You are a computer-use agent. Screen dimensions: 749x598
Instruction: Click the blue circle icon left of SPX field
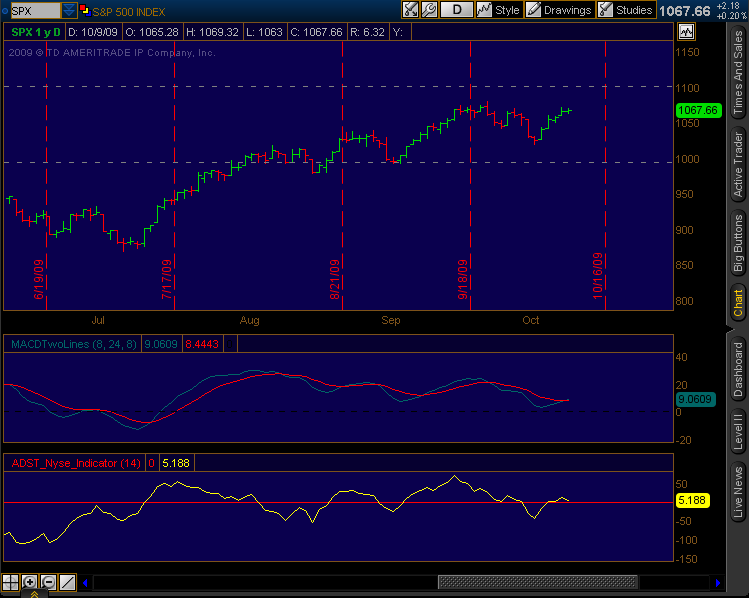coord(5,11)
